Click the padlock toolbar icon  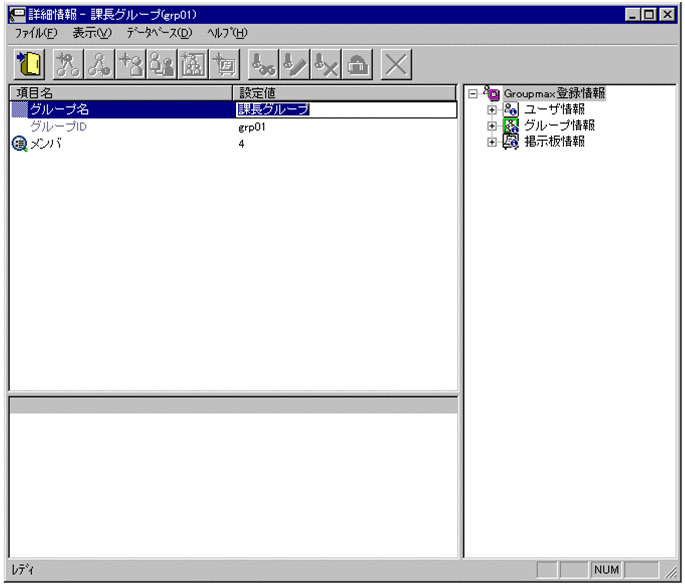(357, 65)
